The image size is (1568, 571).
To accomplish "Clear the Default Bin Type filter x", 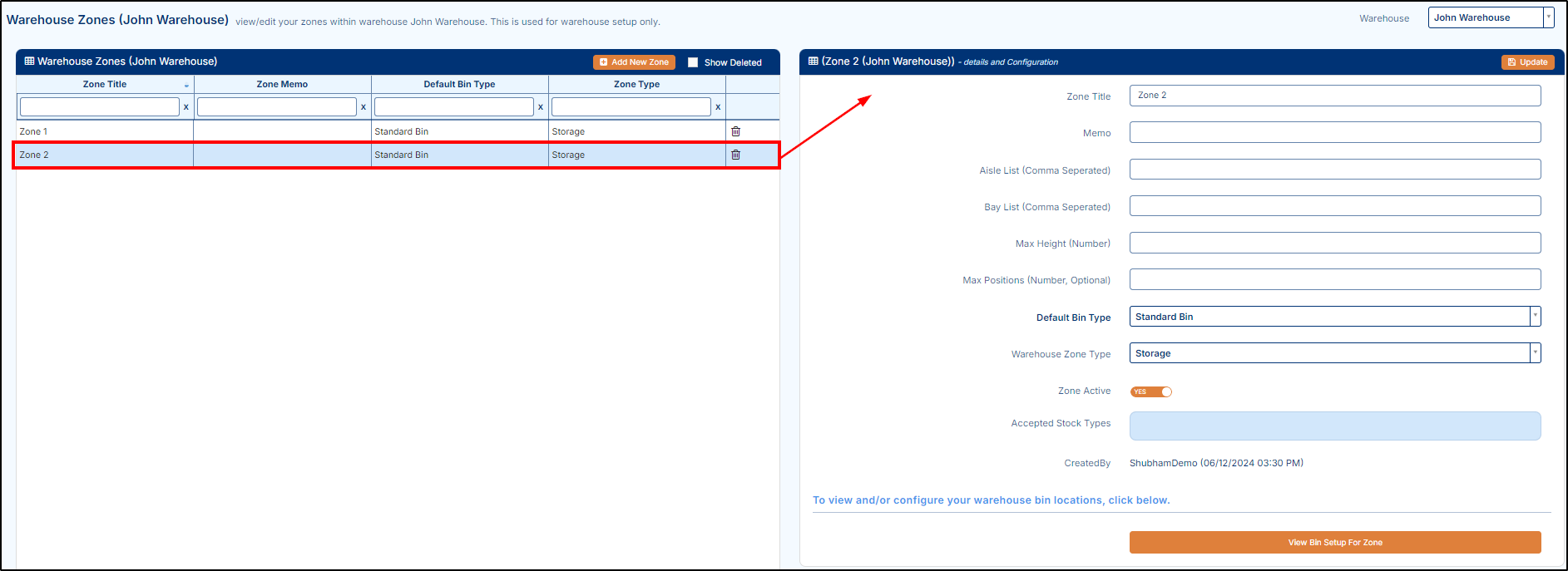I will 540,107.
